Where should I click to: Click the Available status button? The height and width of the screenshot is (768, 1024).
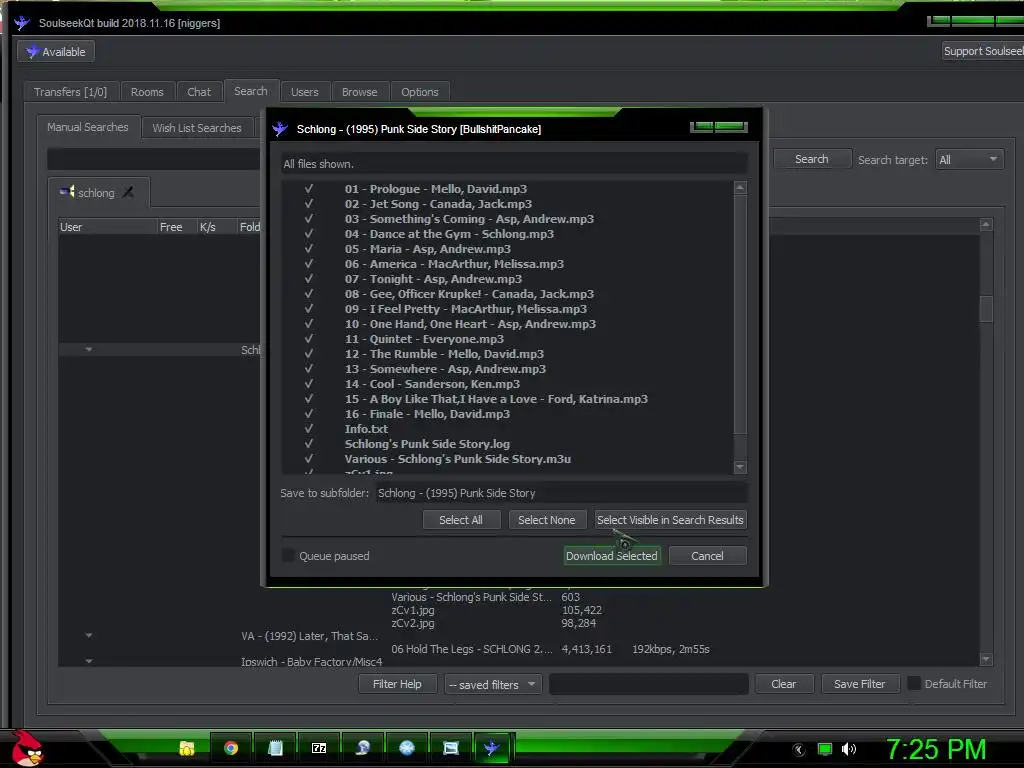point(56,52)
